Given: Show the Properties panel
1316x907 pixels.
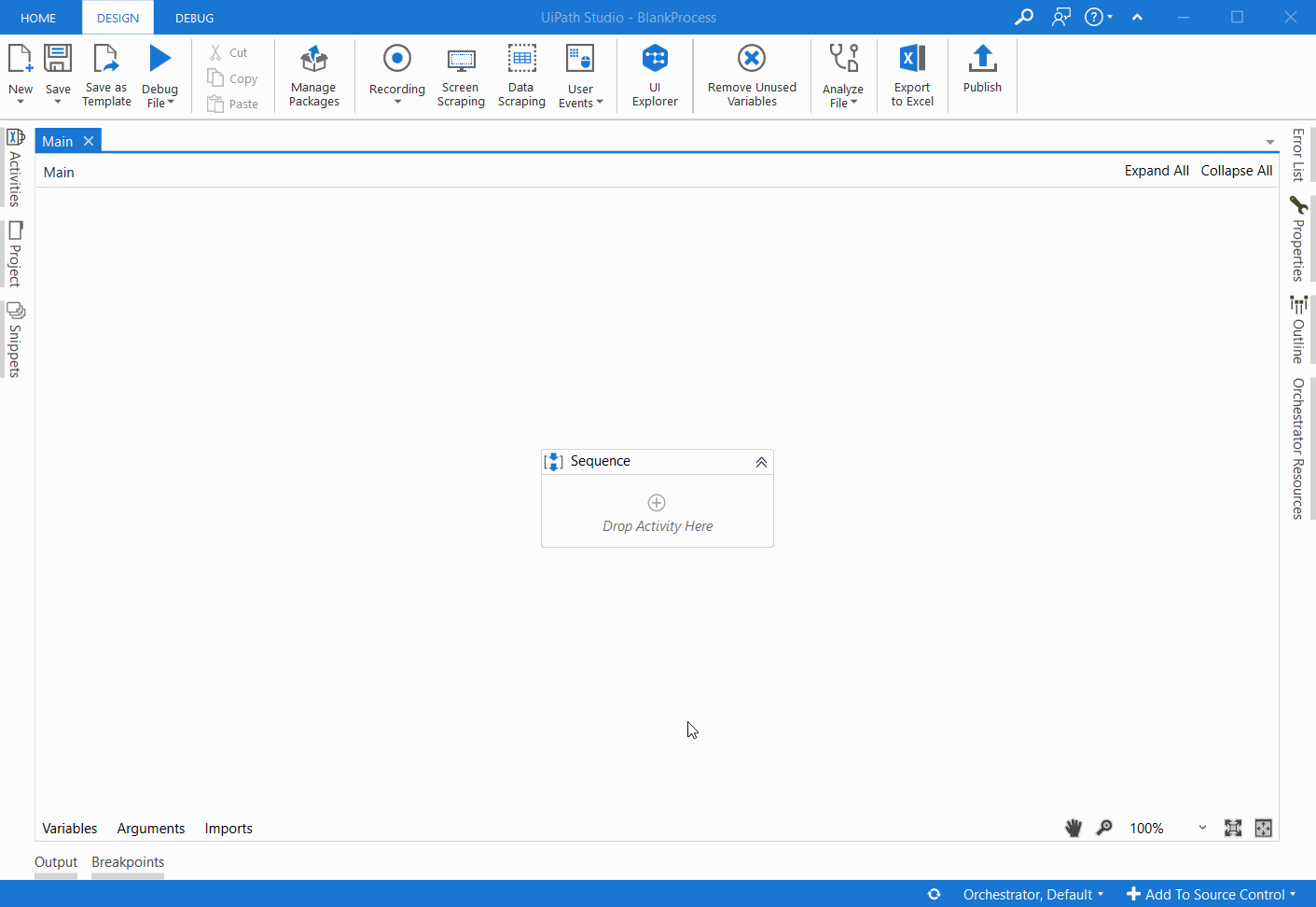Looking at the screenshot, I should coord(1299,238).
